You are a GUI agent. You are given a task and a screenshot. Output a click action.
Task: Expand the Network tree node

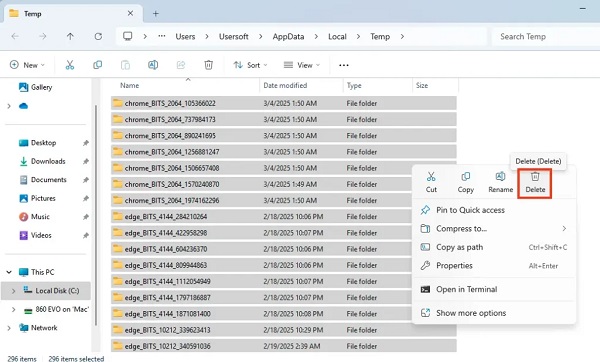click(x=9, y=328)
